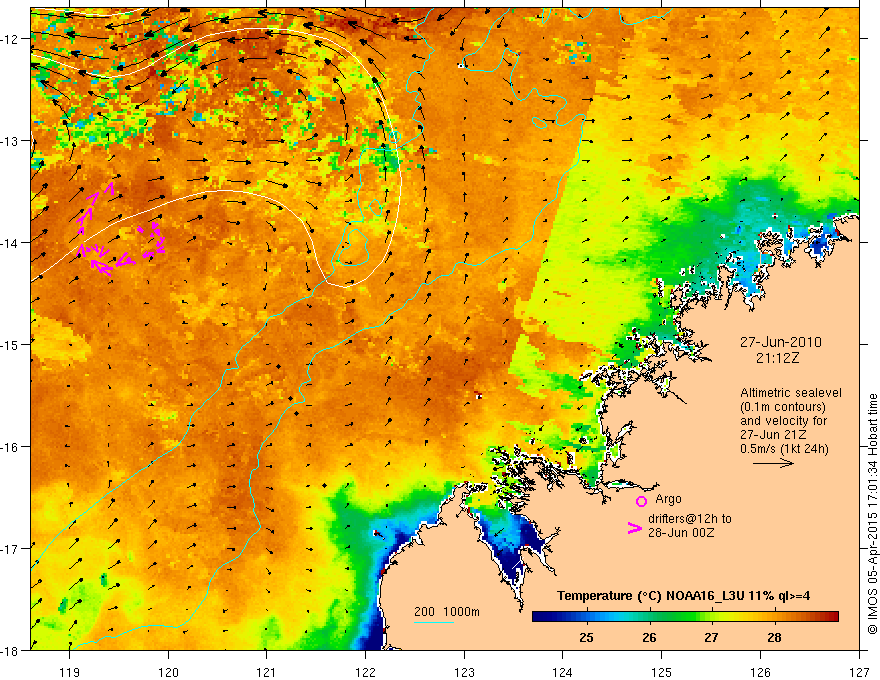Click the dark red end of the temperature colorbar
880x680 pixels.
tap(831, 617)
